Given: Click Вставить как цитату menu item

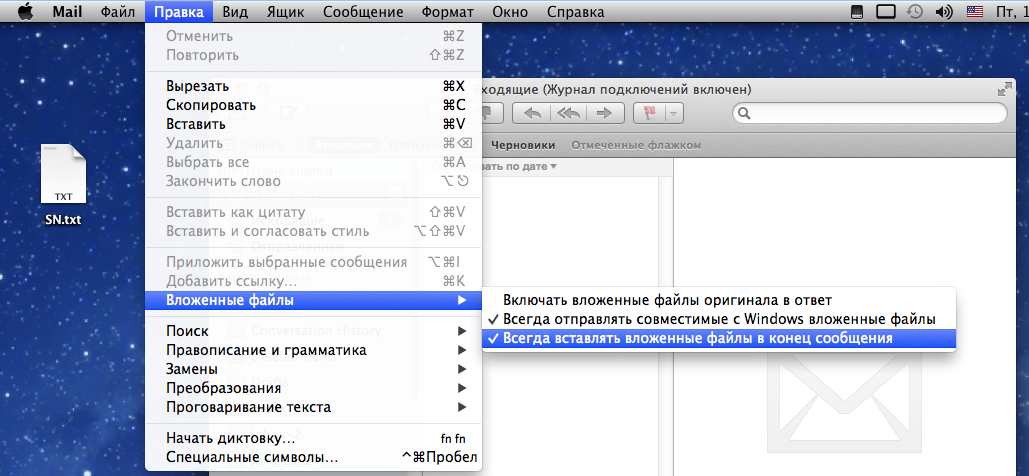Looking at the screenshot, I should pos(314,212).
